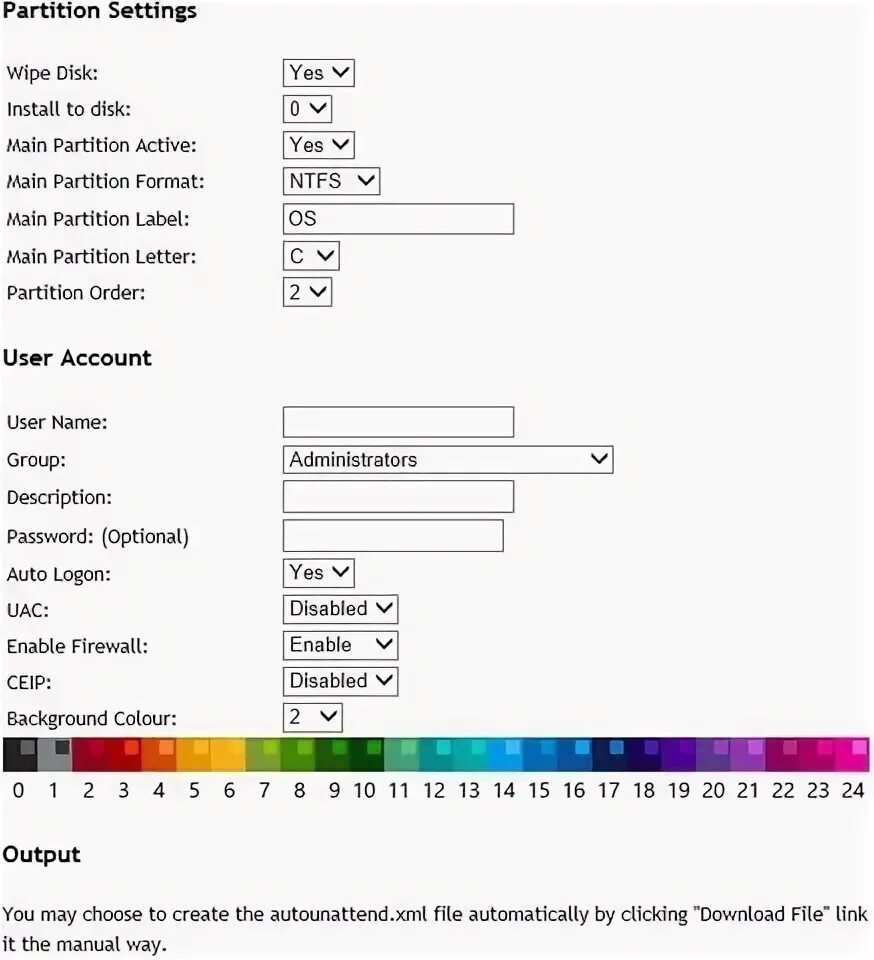The image size is (874, 960).
Task: Expand the CEIP dropdown
Action: (340, 681)
